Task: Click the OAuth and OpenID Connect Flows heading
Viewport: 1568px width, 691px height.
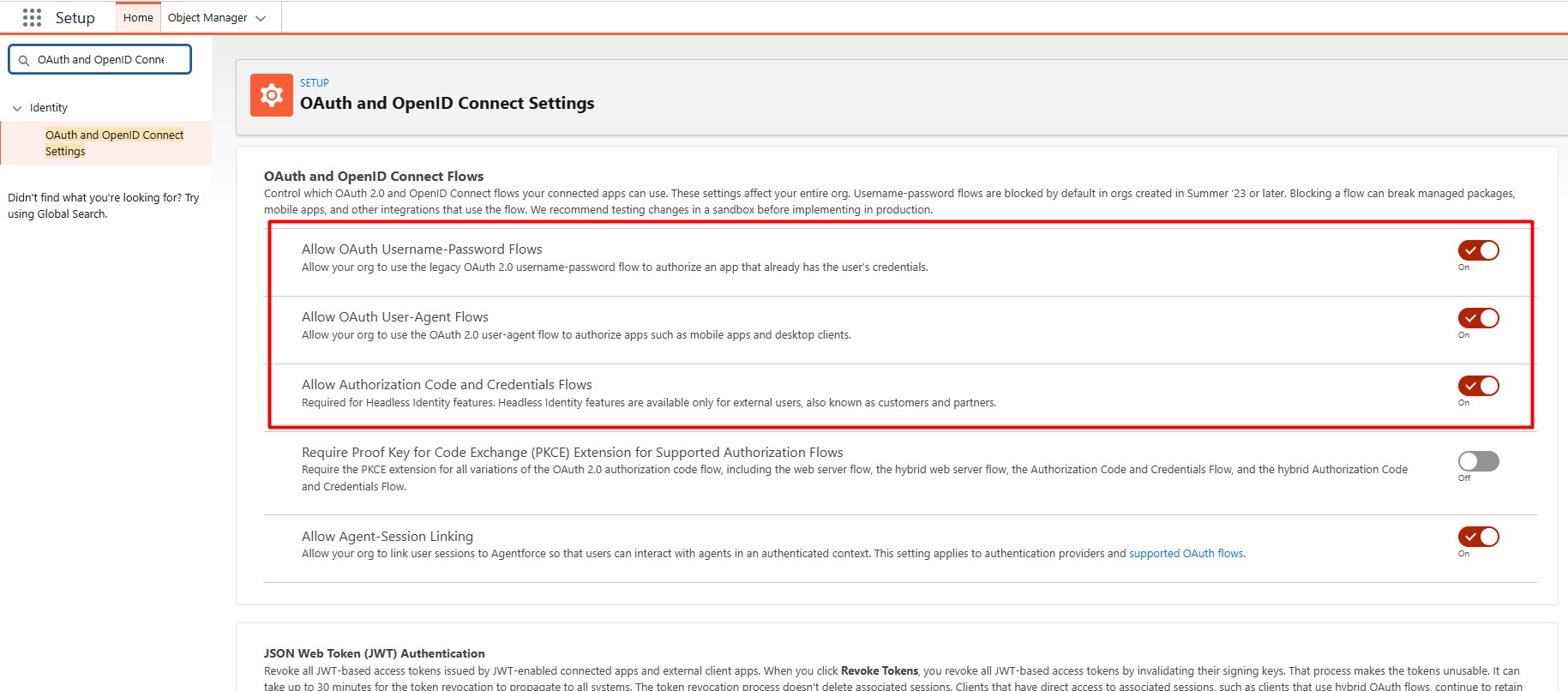Action: pos(374,176)
